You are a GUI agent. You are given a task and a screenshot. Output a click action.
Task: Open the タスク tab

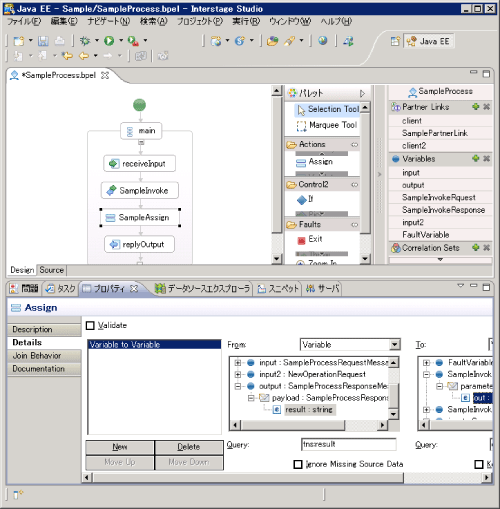[x=61, y=289]
